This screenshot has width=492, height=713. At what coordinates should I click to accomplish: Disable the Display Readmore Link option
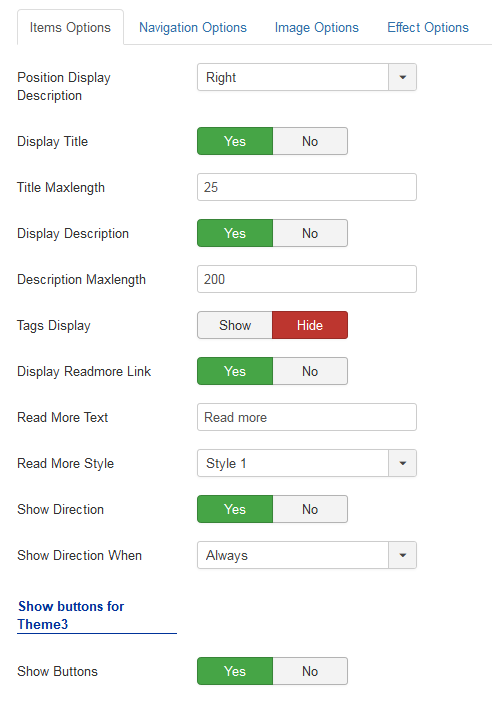coord(310,371)
